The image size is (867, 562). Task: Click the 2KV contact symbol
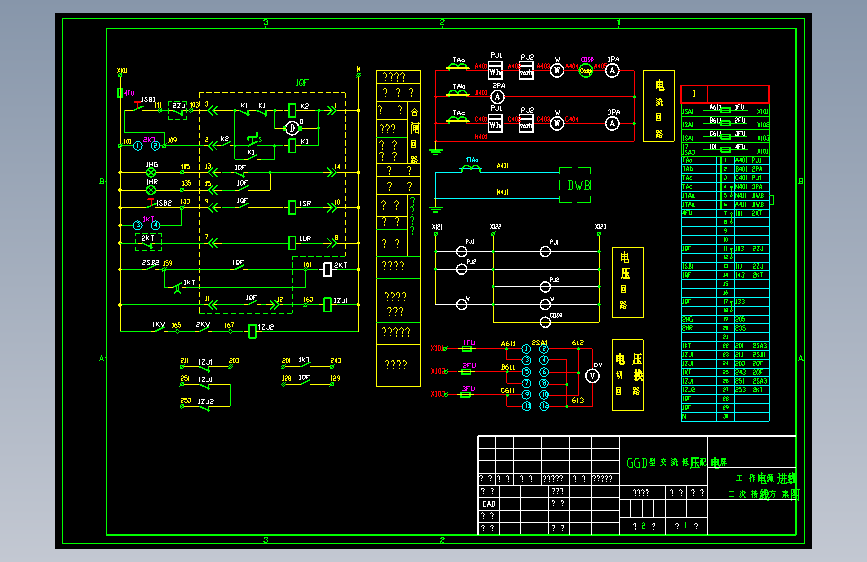(x=203, y=328)
